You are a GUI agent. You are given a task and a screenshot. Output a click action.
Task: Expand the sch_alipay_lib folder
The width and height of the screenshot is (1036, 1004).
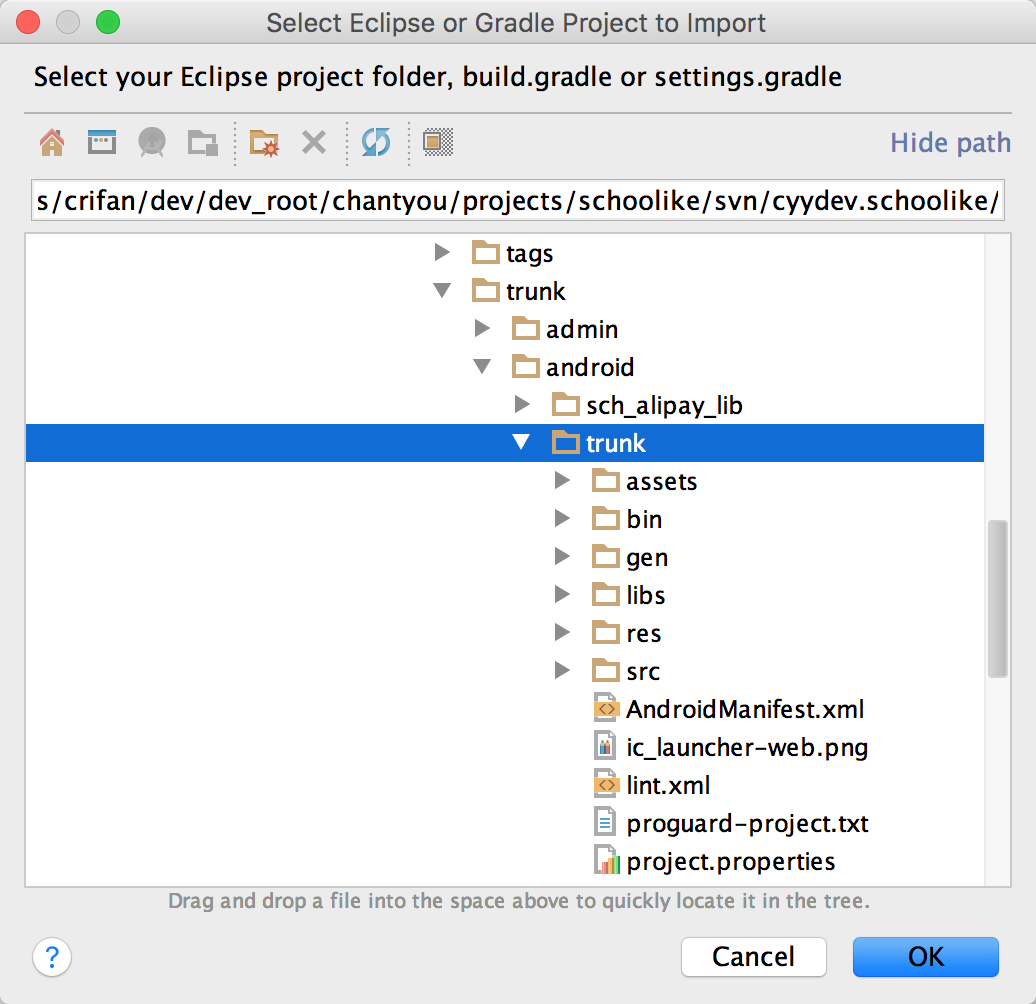click(522, 405)
